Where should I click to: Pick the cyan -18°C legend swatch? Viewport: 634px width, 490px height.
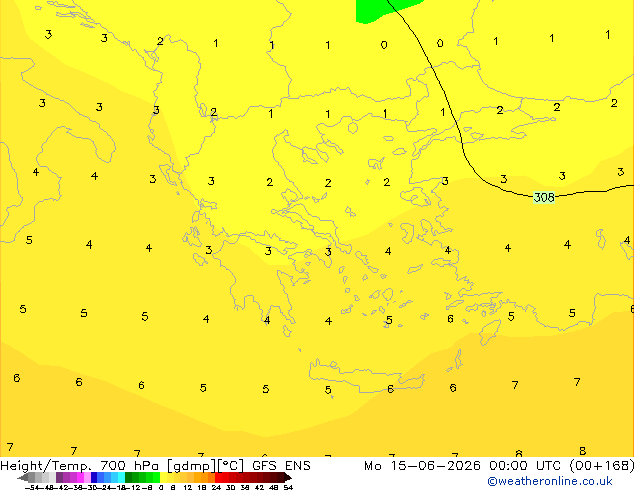122,477
